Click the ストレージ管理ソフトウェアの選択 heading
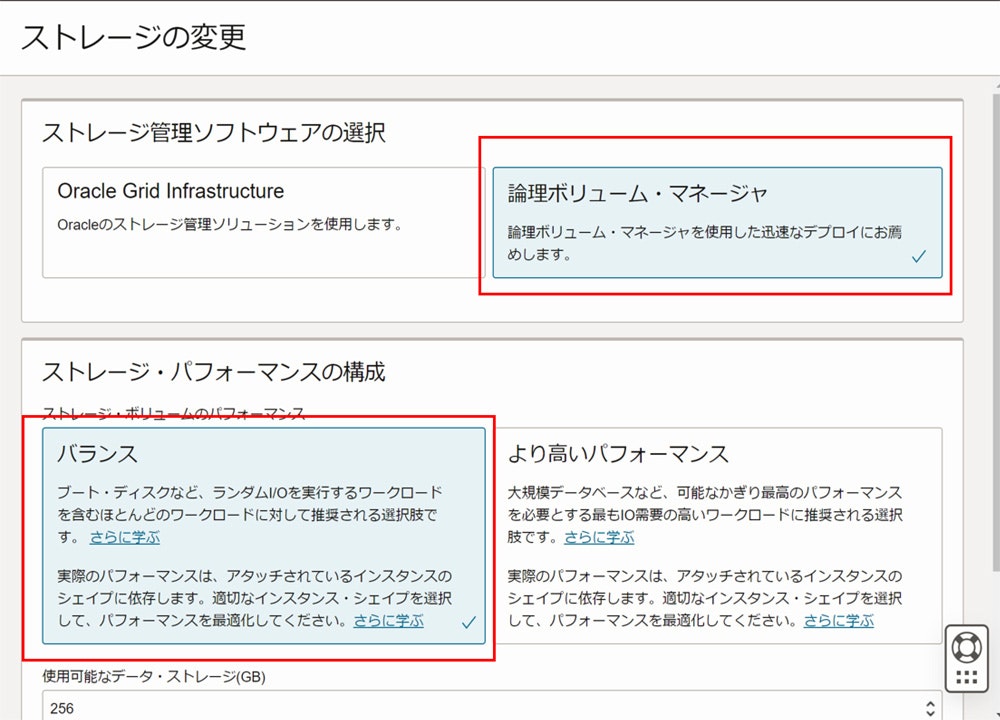 click(x=214, y=133)
